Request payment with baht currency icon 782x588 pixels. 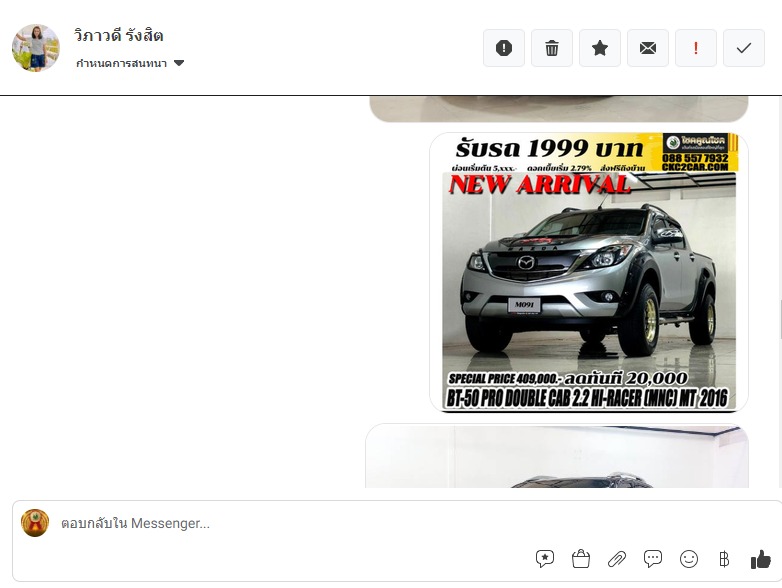724,559
